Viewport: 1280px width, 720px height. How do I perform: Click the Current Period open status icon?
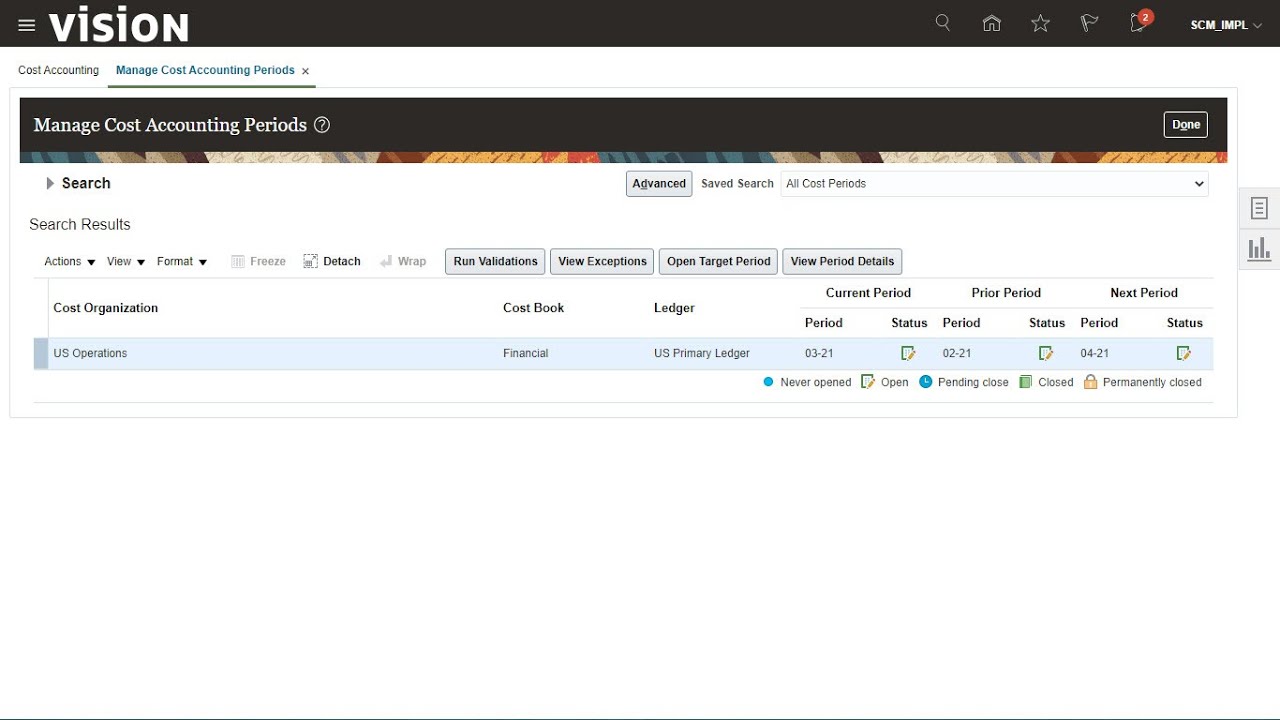[x=908, y=353]
